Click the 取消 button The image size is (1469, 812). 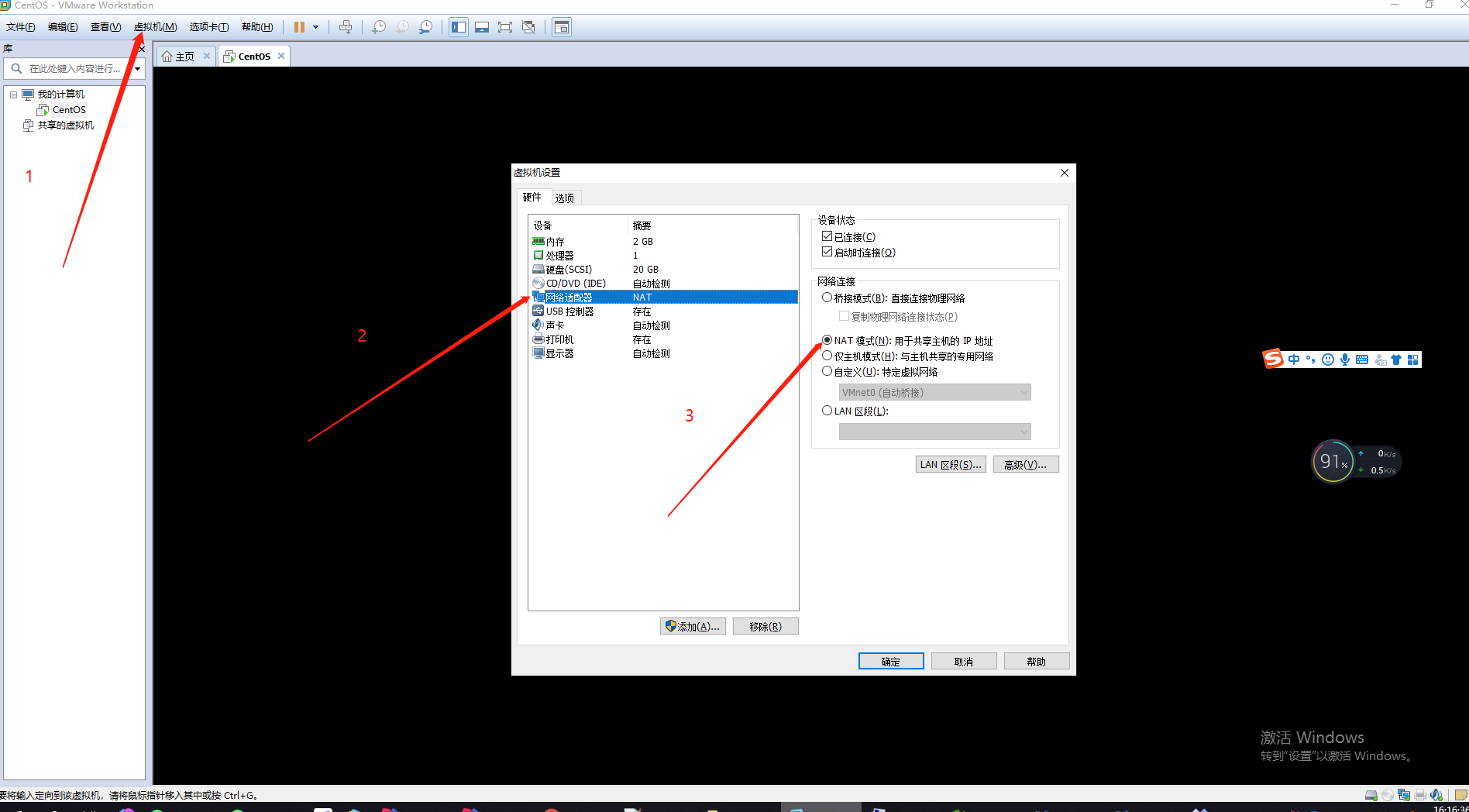pos(964,661)
